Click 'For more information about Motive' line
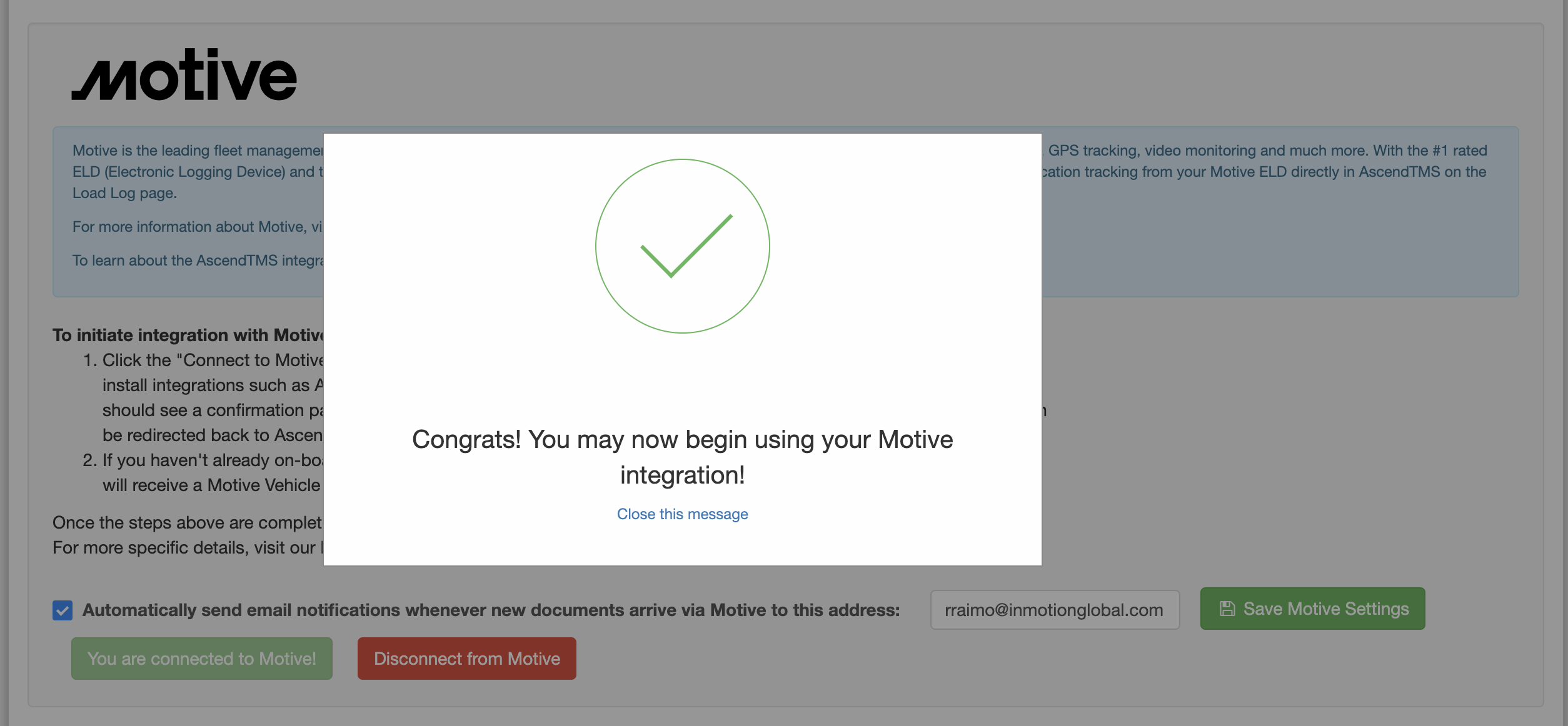This screenshot has height=726, width=1568. click(x=198, y=227)
